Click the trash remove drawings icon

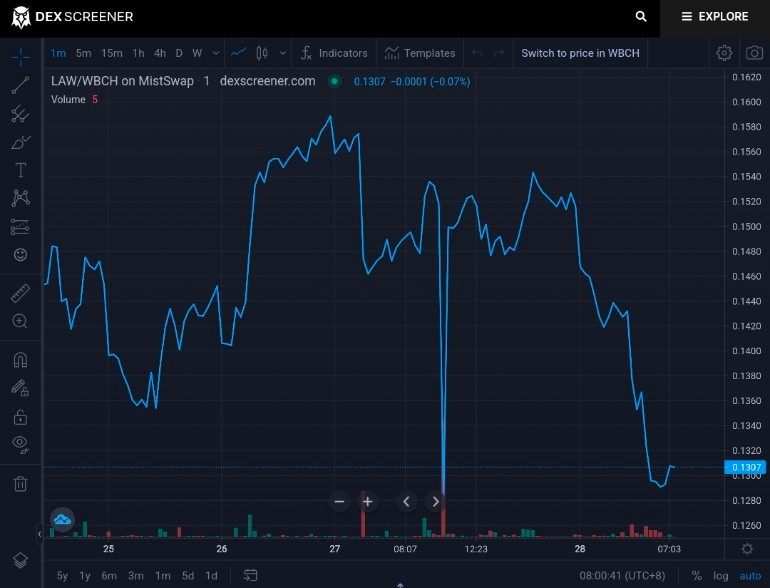[20, 484]
